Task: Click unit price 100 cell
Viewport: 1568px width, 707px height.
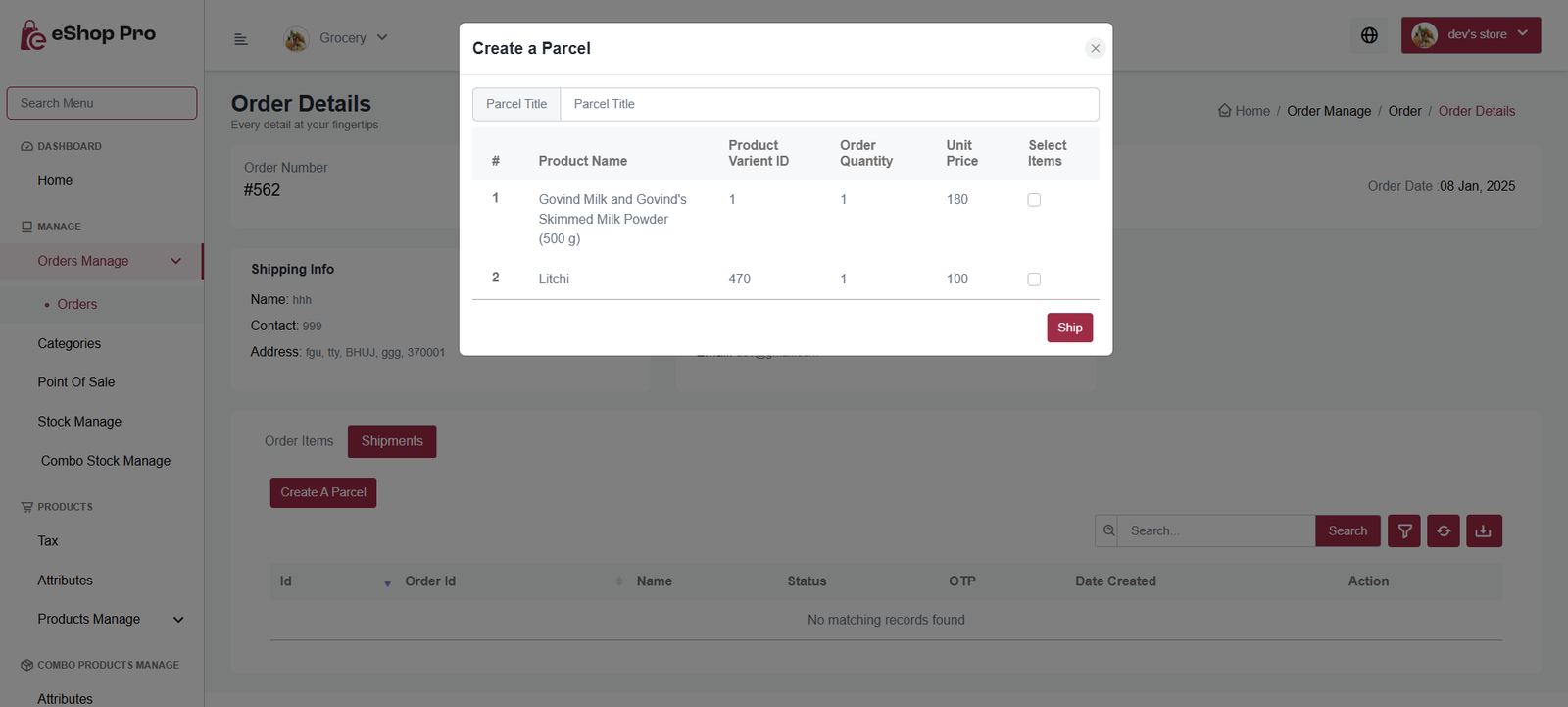Action: (x=957, y=279)
